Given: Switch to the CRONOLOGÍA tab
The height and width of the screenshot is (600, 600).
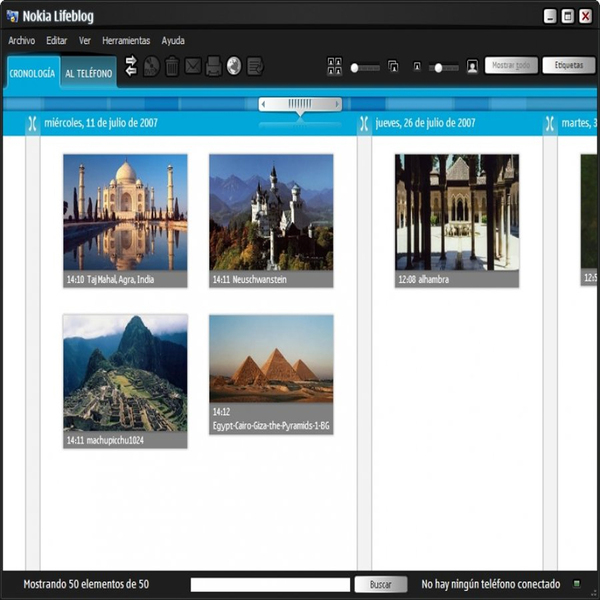Looking at the screenshot, I should [33, 73].
